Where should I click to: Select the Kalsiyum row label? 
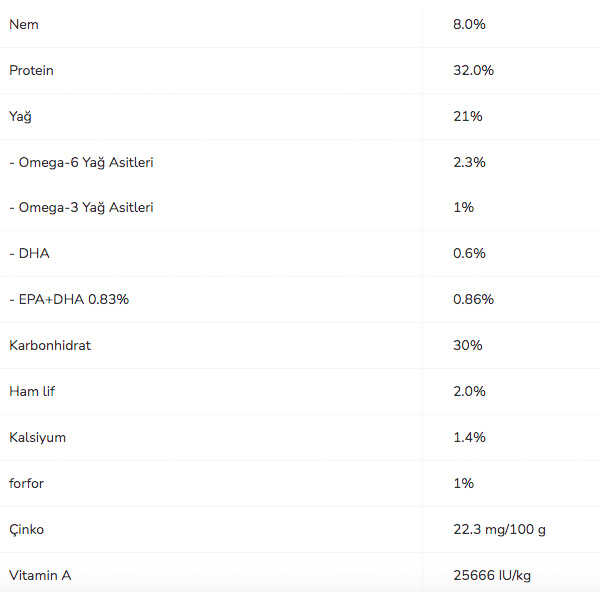coord(37,438)
